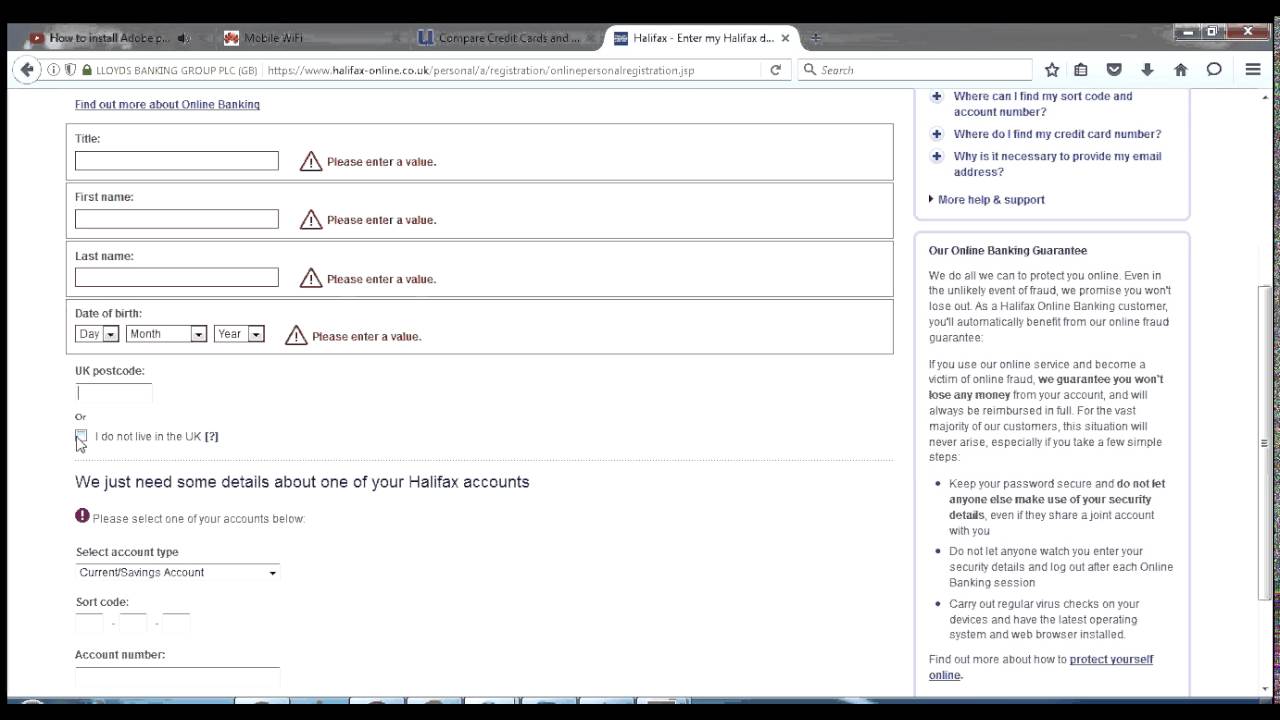Click the [?] help next to UK option

[x=211, y=437]
